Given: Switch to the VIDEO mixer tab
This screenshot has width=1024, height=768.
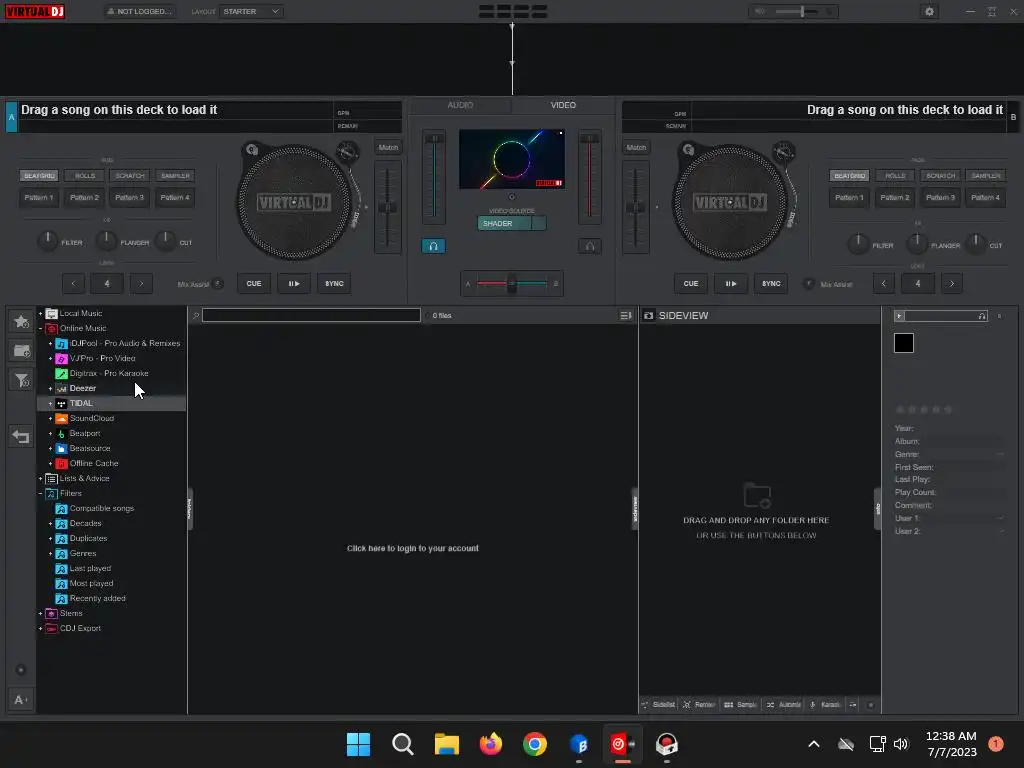Looking at the screenshot, I should tap(563, 105).
